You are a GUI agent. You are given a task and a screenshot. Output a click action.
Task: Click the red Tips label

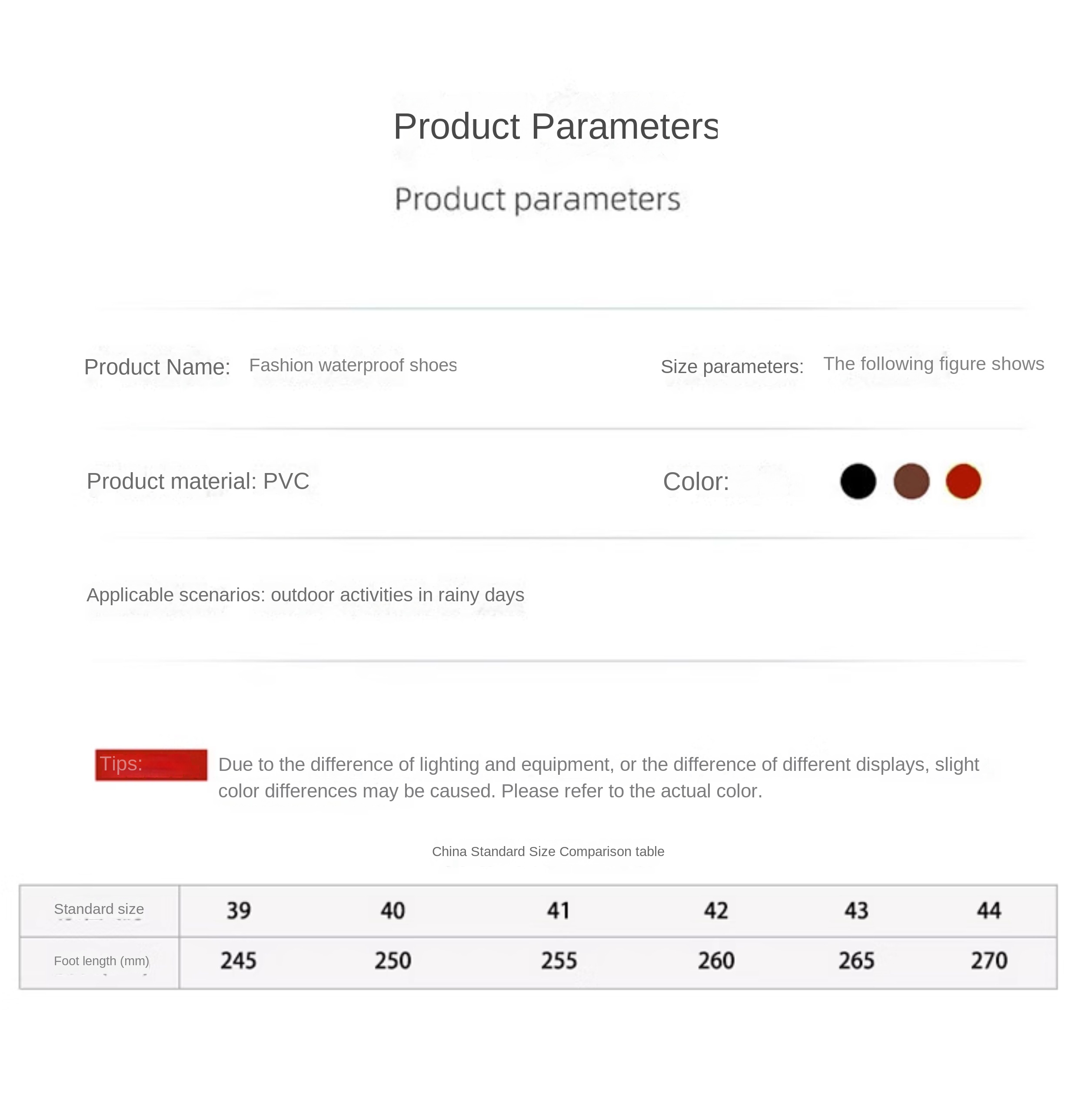tap(151, 765)
